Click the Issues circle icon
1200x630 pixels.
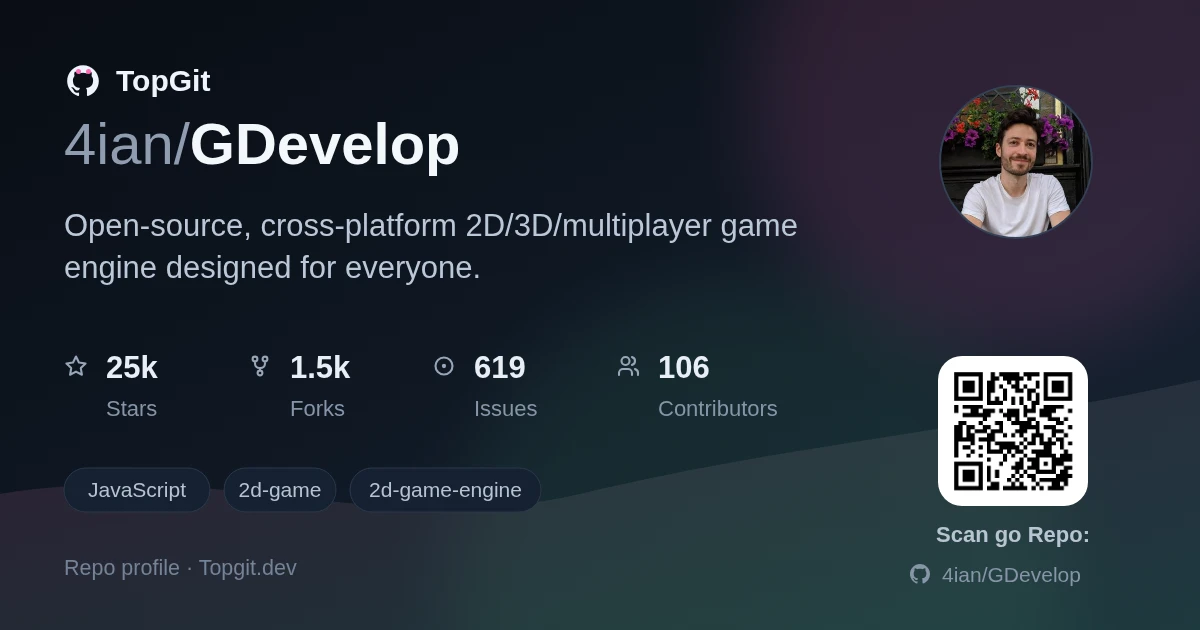coord(444,366)
